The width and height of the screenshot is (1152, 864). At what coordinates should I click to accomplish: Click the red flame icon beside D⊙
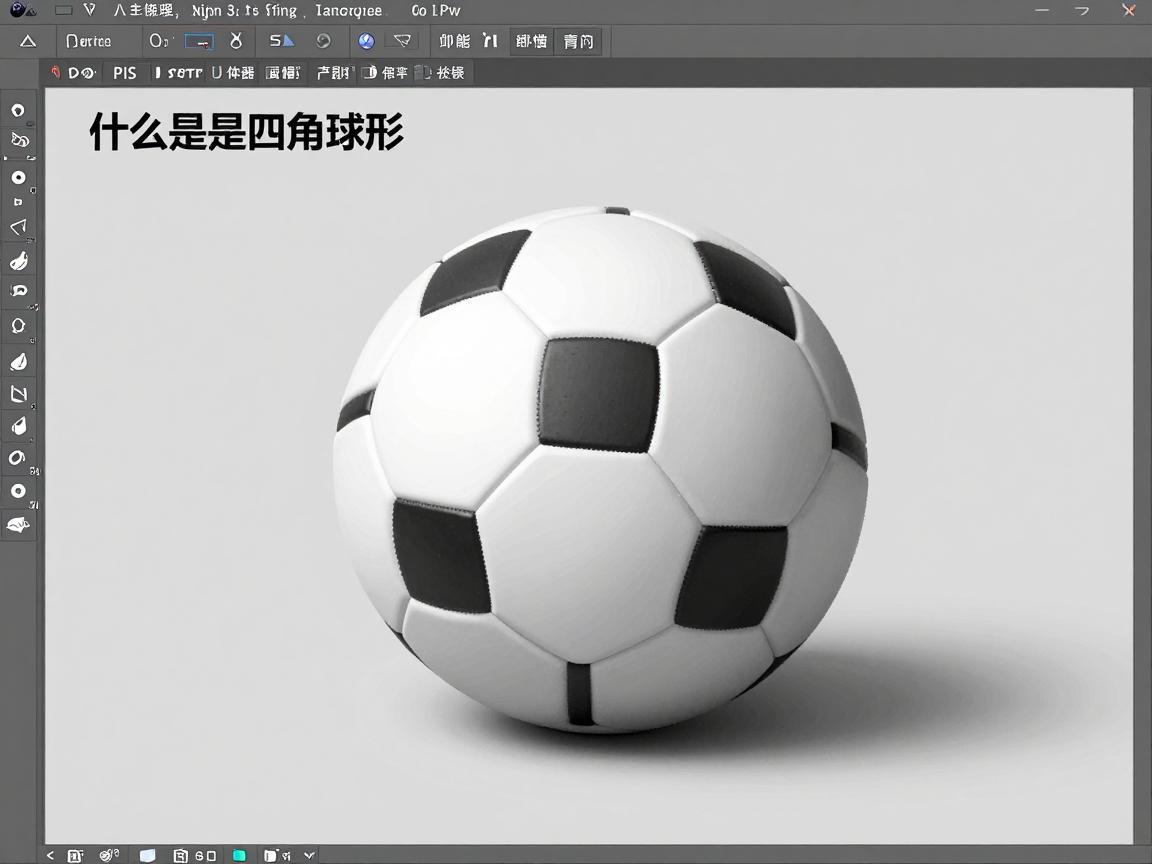(55, 73)
